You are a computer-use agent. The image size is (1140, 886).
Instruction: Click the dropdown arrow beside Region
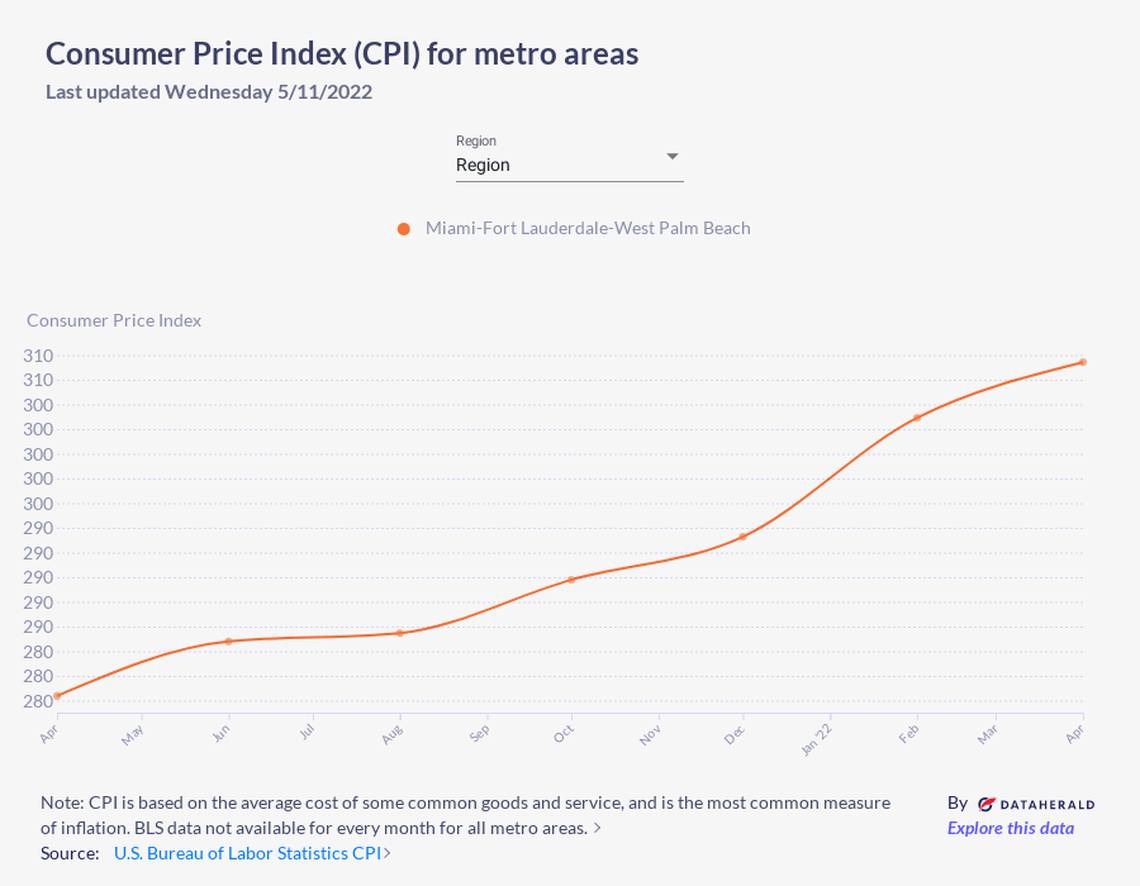[673, 156]
